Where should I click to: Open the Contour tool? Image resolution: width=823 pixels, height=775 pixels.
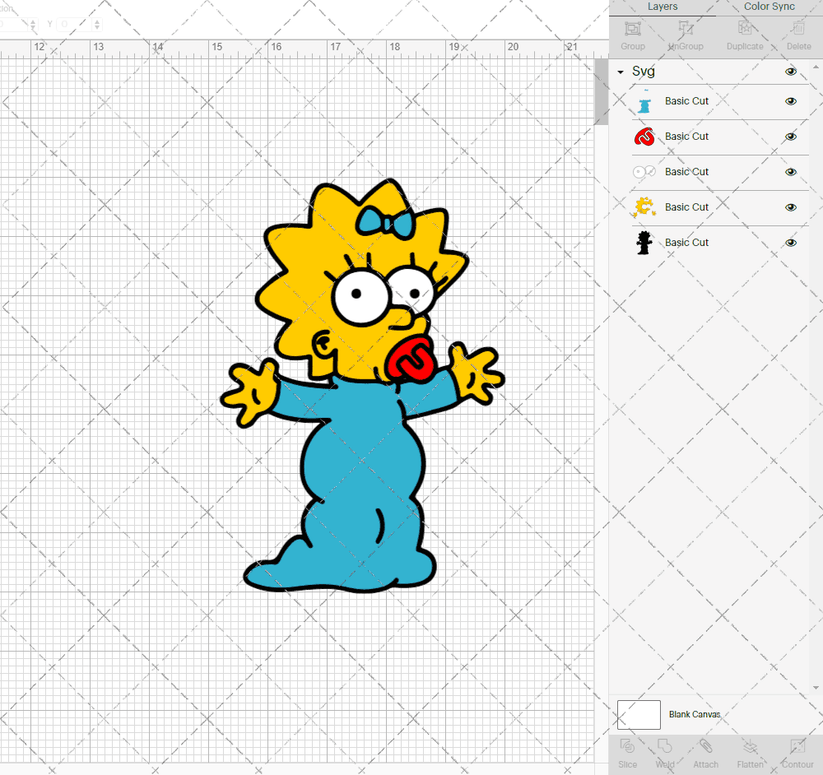[x=796, y=755]
